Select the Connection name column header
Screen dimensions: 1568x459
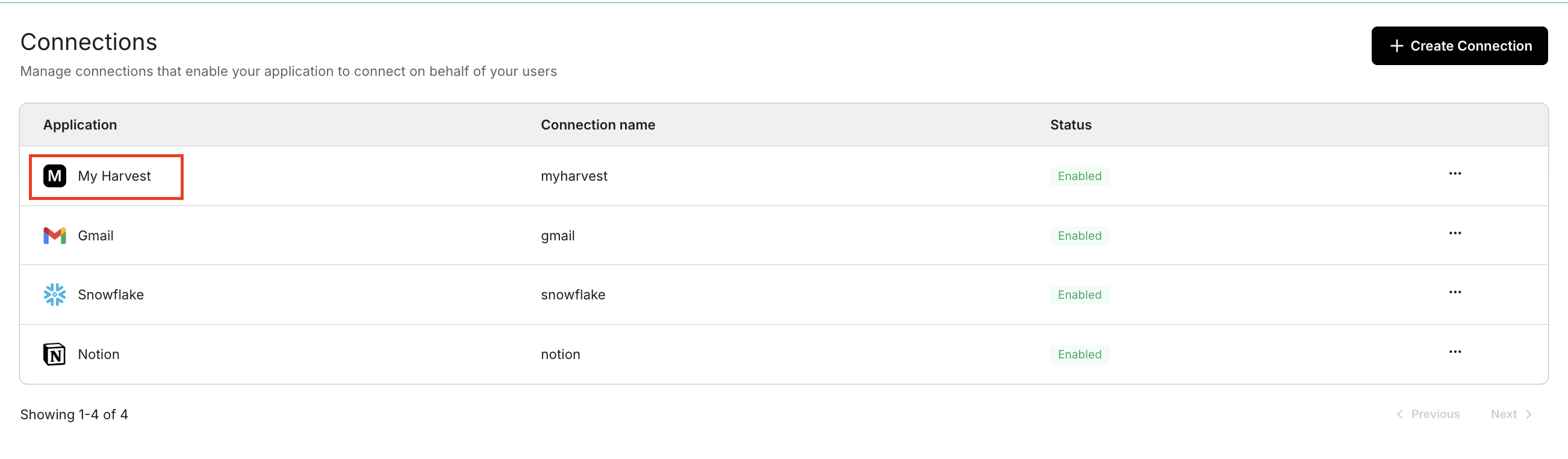599,125
